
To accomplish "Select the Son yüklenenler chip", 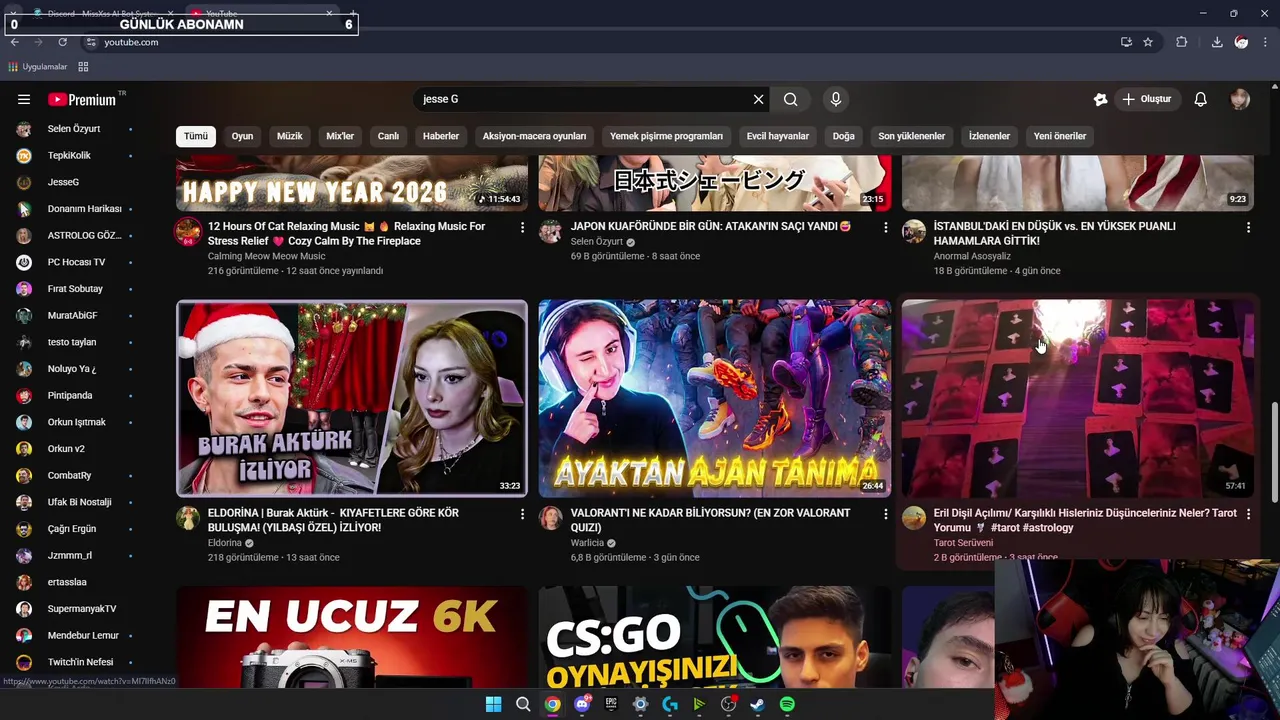I will tap(912, 136).
